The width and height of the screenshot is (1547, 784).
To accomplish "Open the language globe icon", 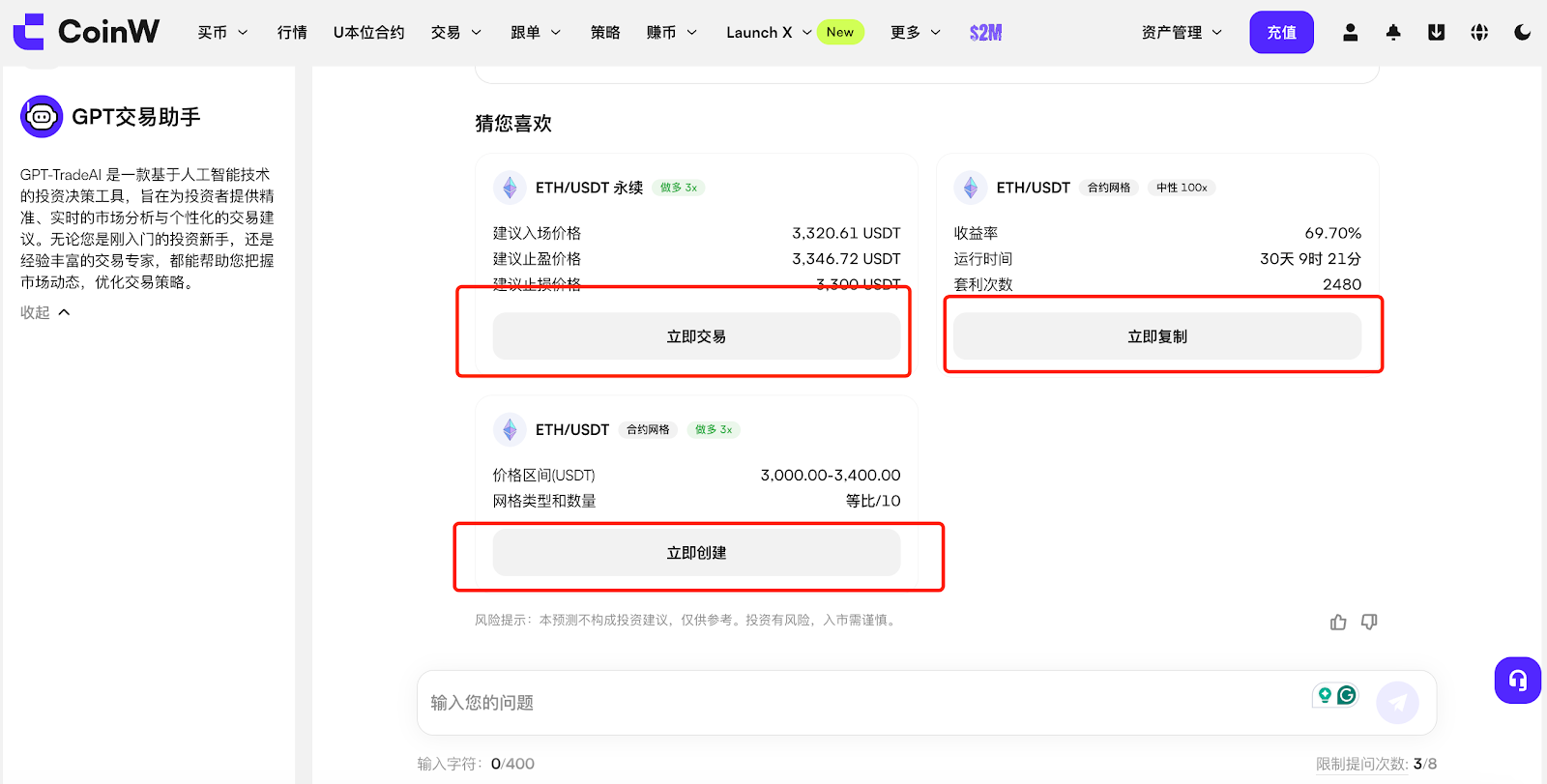I will (1479, 33).
